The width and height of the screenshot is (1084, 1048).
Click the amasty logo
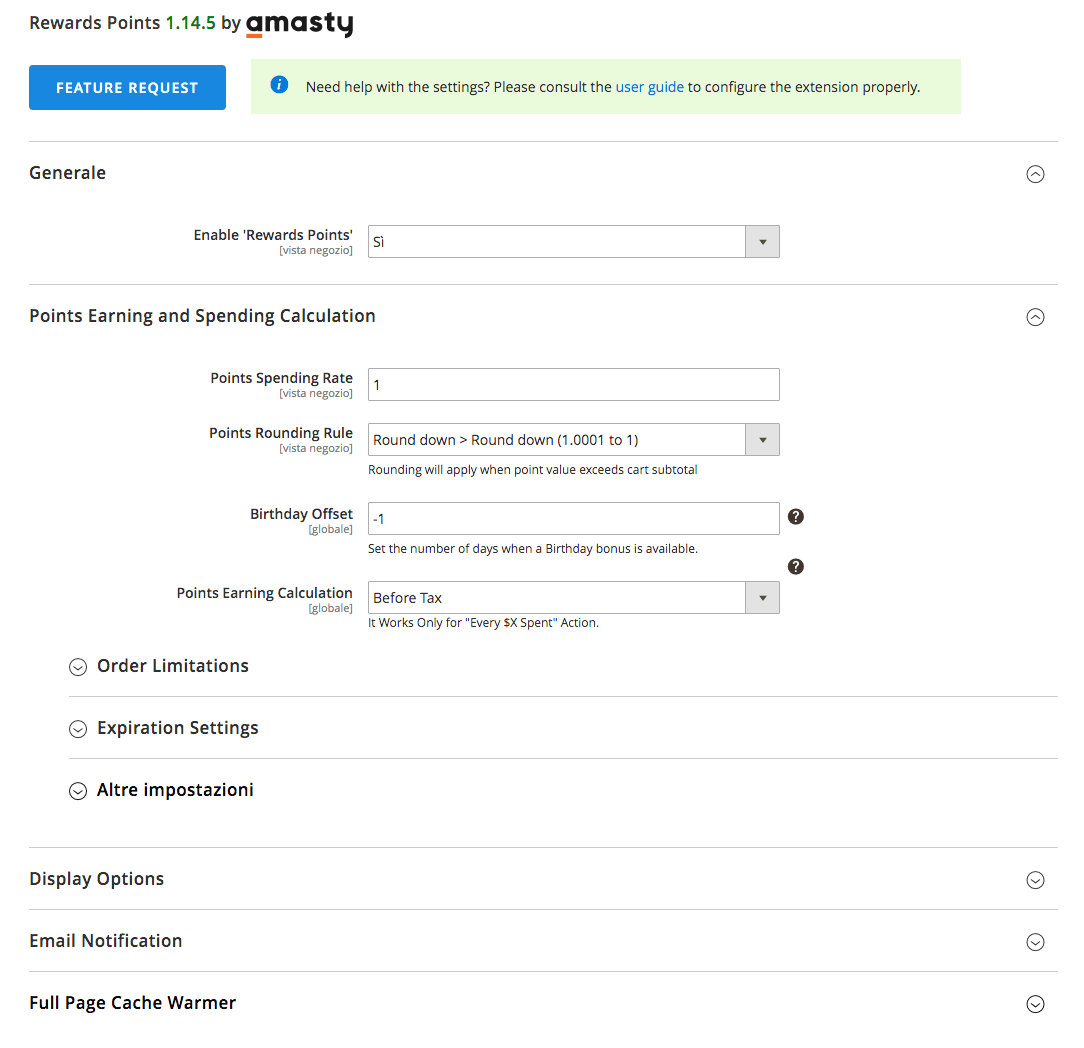[x=299, y=24]
